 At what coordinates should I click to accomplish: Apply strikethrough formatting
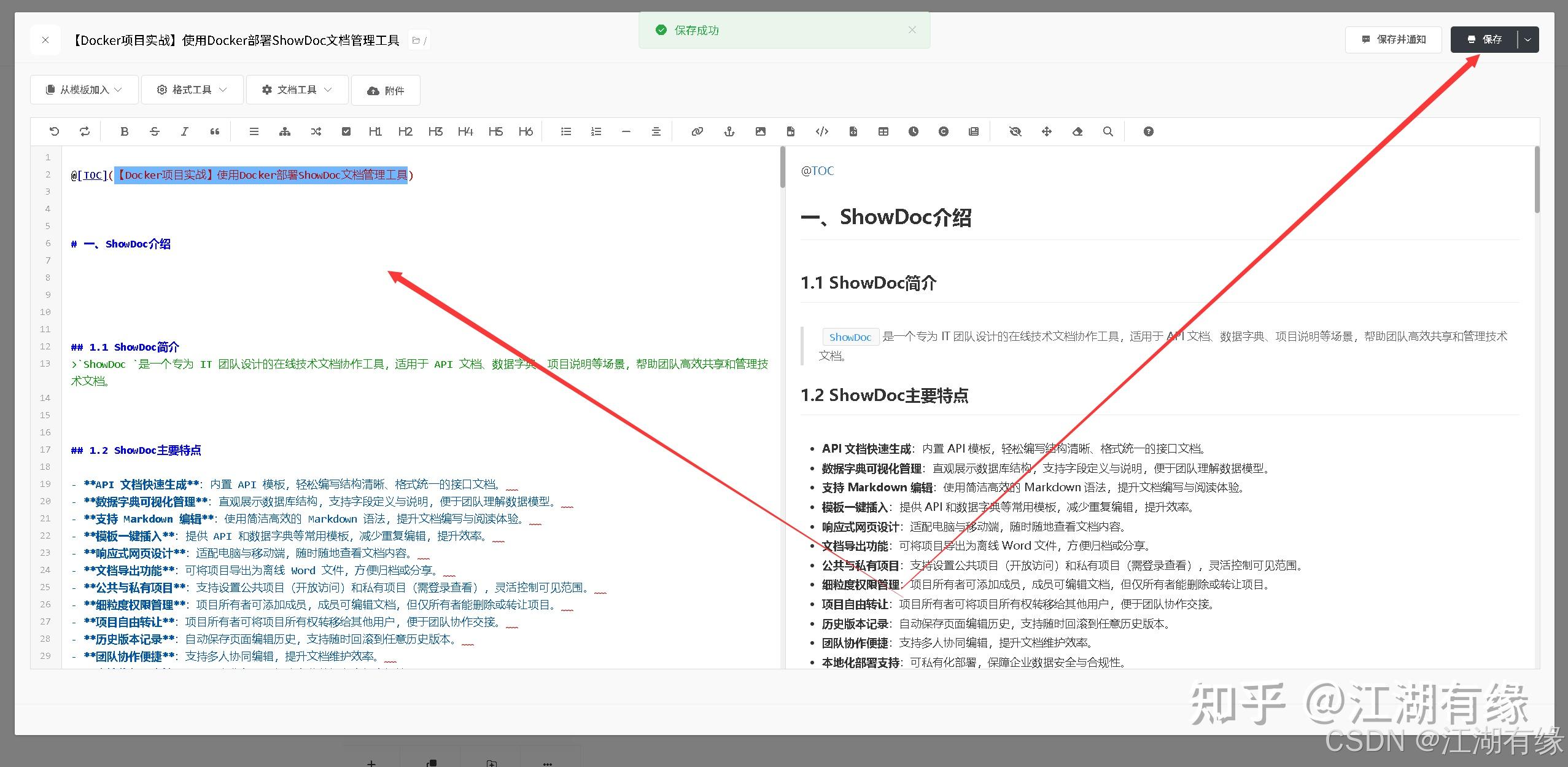155,131
